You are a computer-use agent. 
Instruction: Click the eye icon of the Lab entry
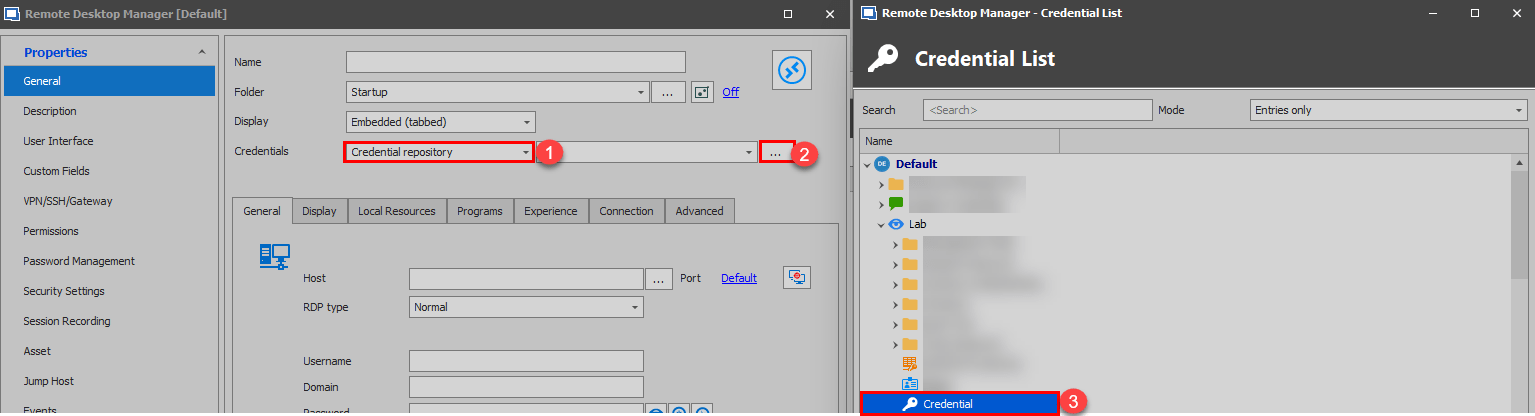(896, 224)
